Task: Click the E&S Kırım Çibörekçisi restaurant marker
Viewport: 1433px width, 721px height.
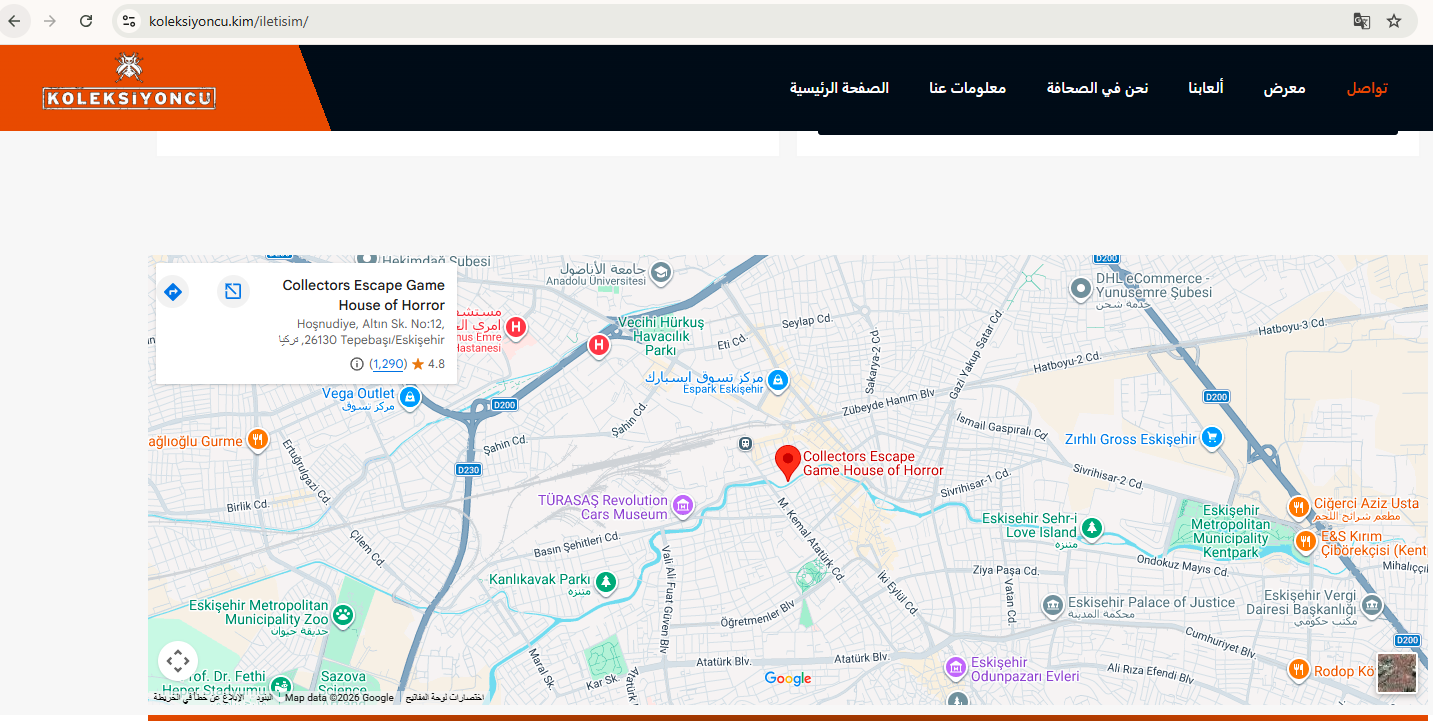Action: click(x=1305, y=541)
